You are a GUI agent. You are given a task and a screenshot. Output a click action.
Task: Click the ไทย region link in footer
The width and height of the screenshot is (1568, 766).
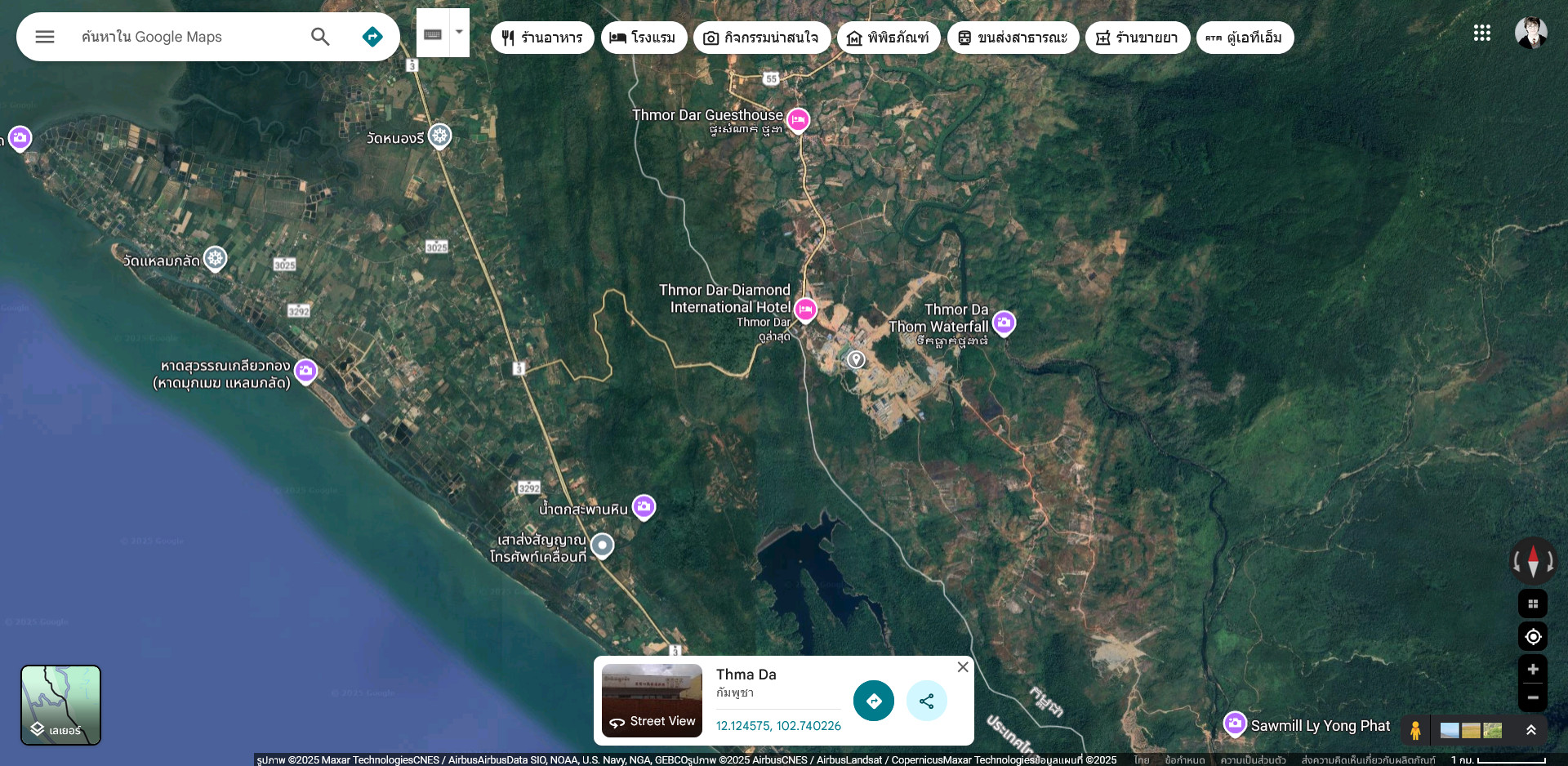coord(1142,760)
